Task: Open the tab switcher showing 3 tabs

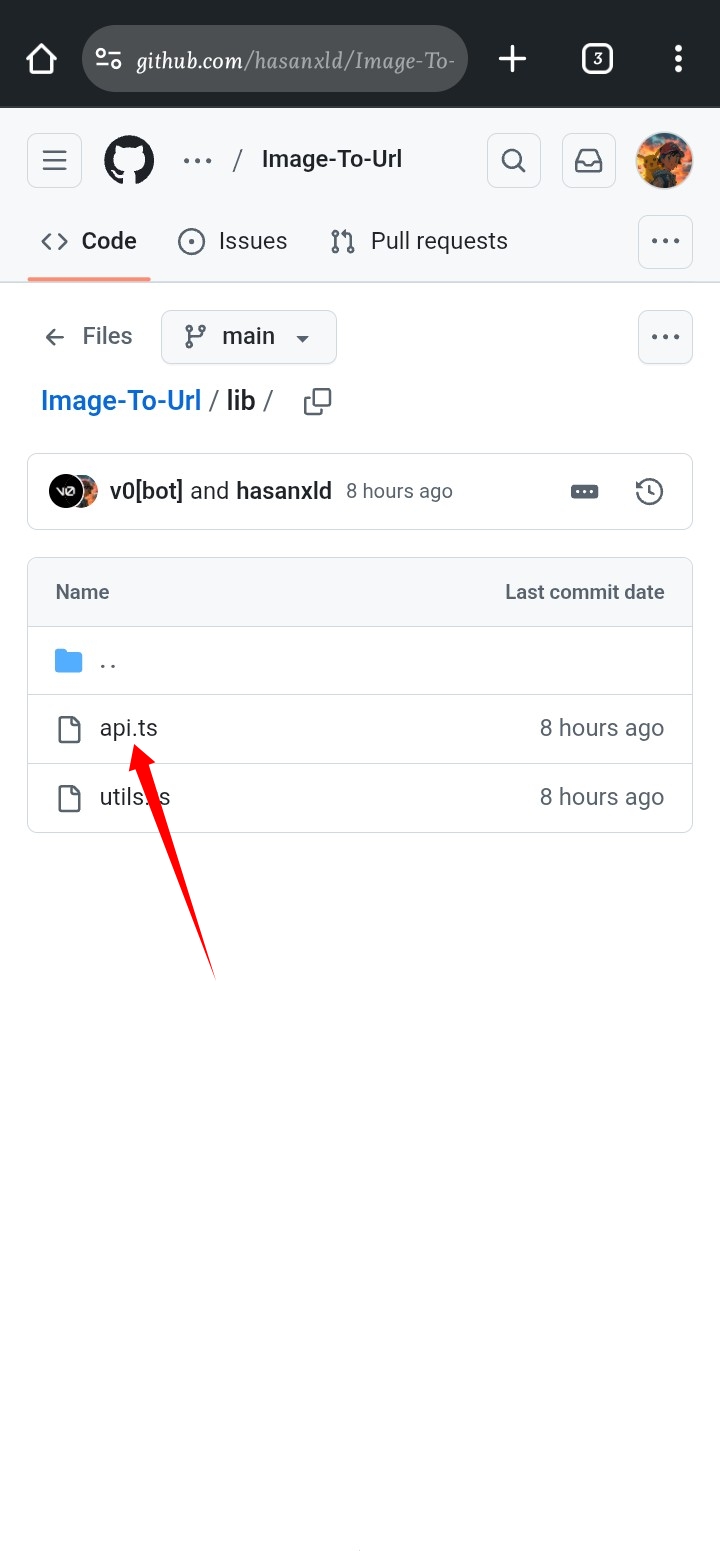Action: click(597, 59)
